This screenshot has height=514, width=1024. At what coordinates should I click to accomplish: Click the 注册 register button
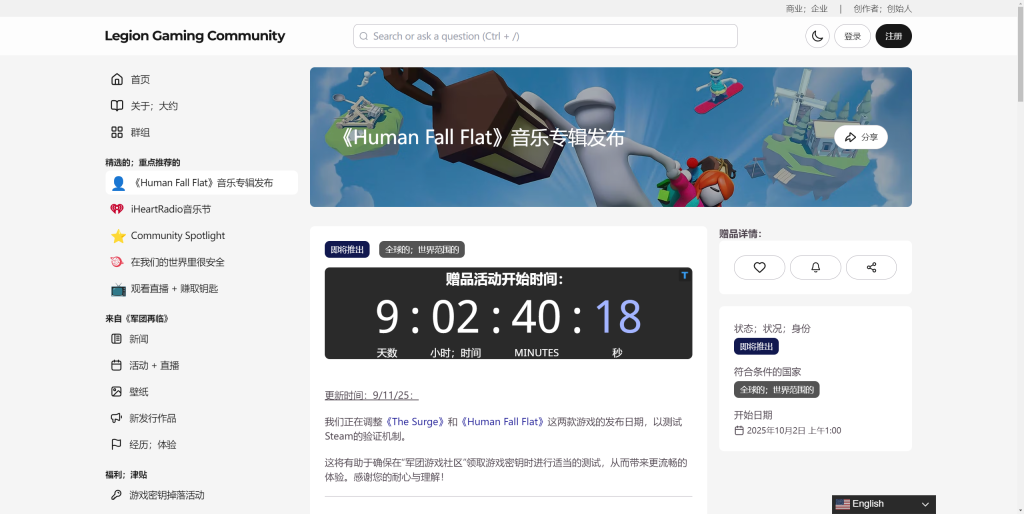tap(893, 36)
